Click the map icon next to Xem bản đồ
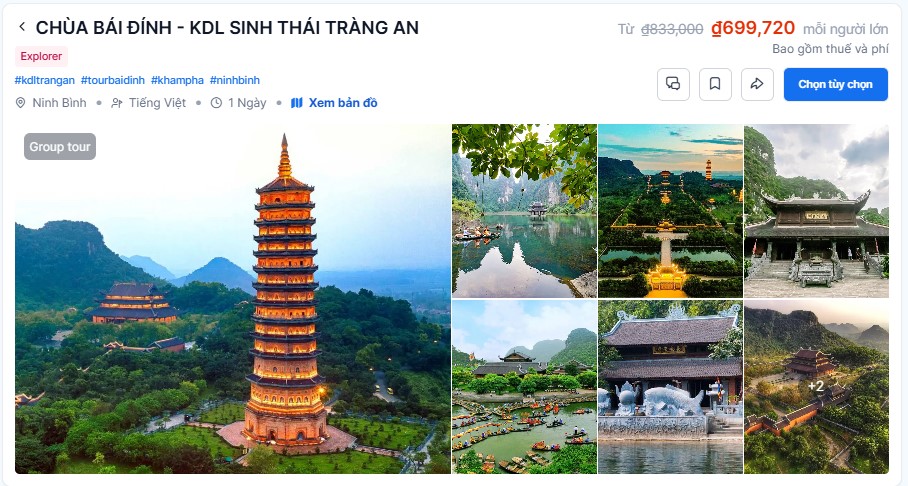Screen dimensions: 908x486 click(x=296, y=103)
